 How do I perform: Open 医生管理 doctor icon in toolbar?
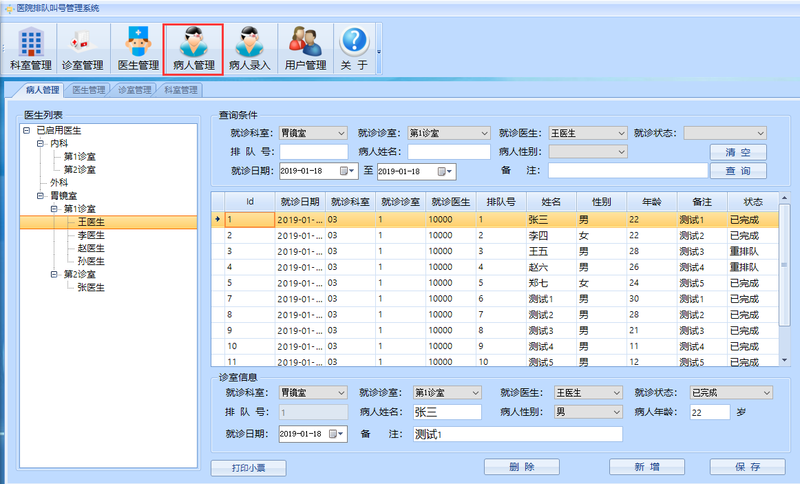[138, 49]
